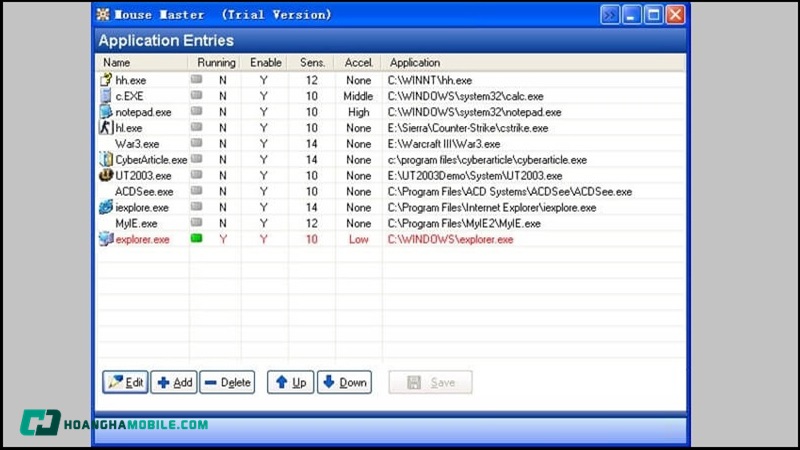Click the hh.exe help file icon
The image size is (800, 450).
coord(106,80)
